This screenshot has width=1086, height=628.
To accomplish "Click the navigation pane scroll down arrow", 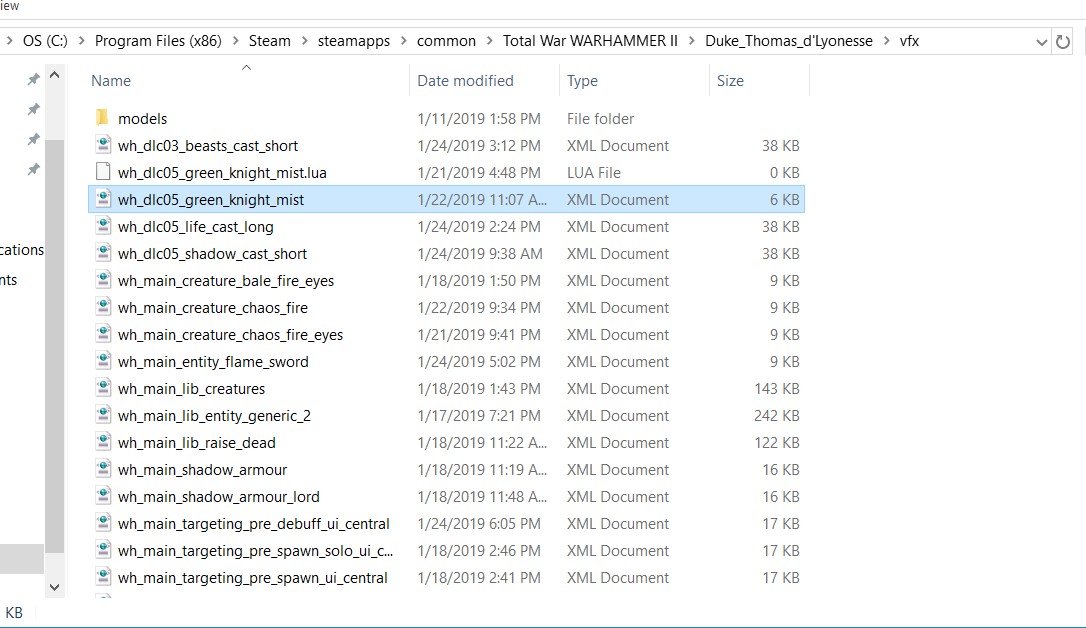I will click(55, 587).
